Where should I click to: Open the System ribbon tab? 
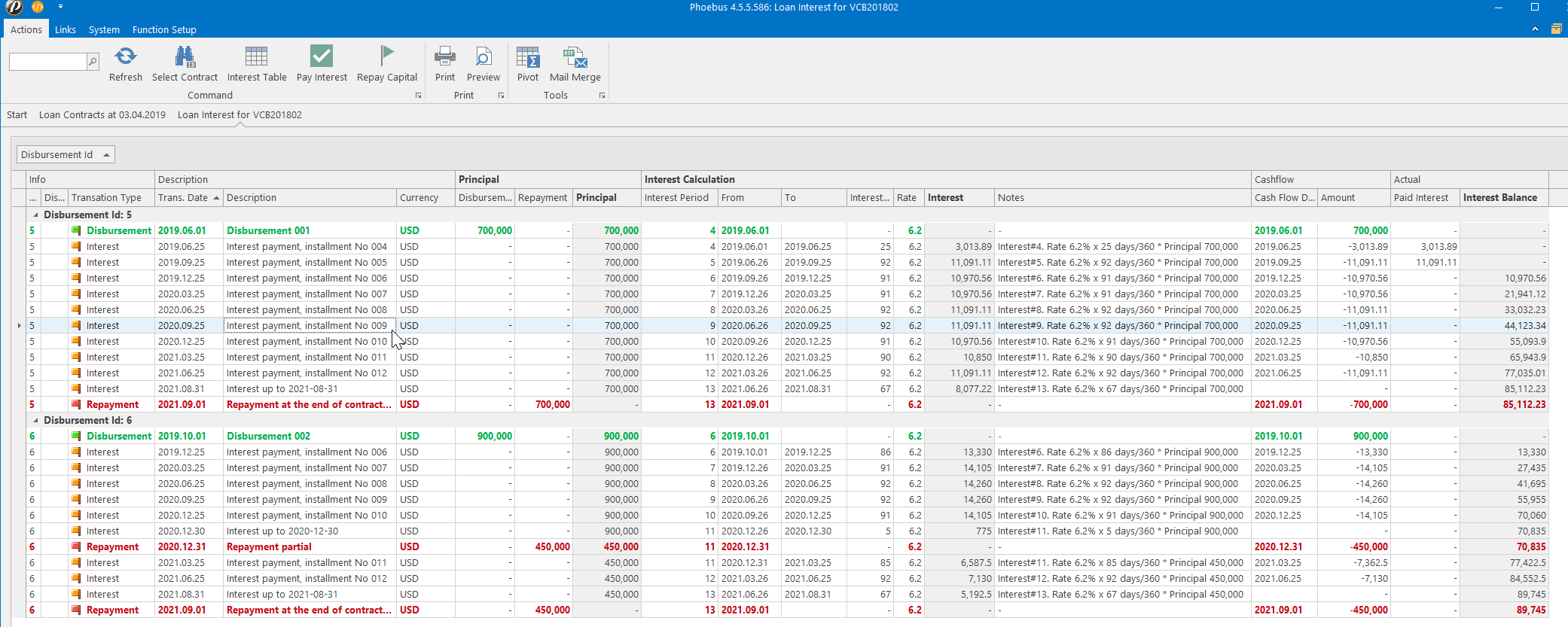click(x=104, y=30)
